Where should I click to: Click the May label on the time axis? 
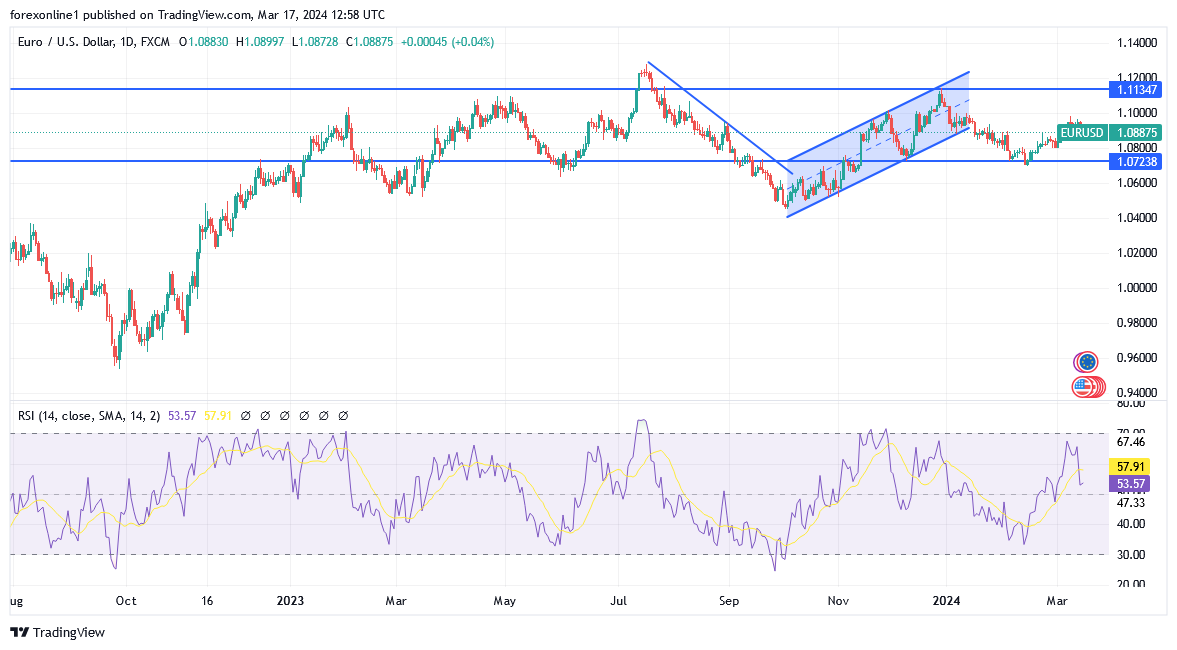[504, 600]
